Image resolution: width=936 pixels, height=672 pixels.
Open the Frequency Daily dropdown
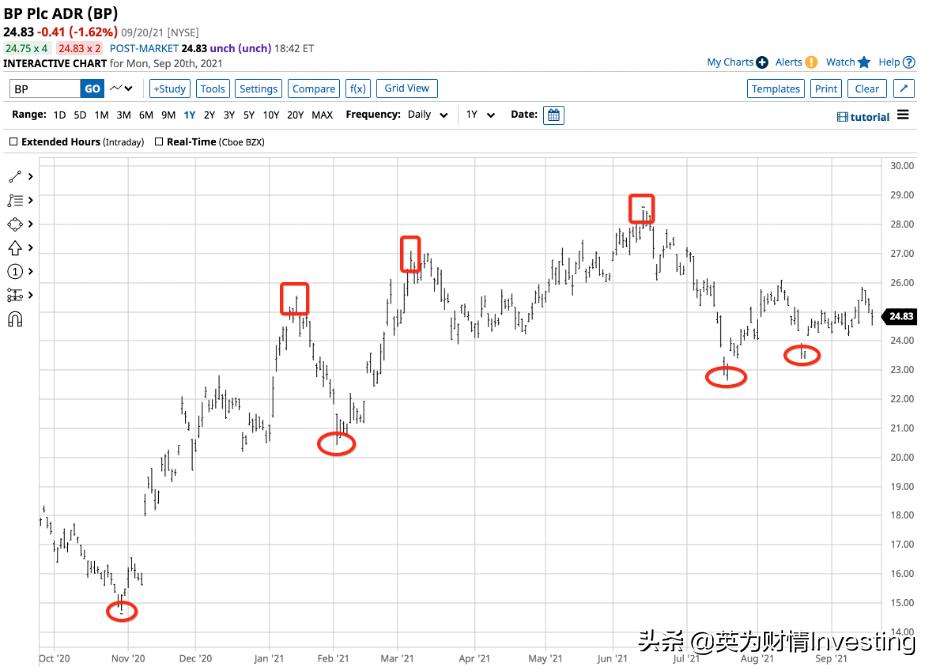click(427, 115)
